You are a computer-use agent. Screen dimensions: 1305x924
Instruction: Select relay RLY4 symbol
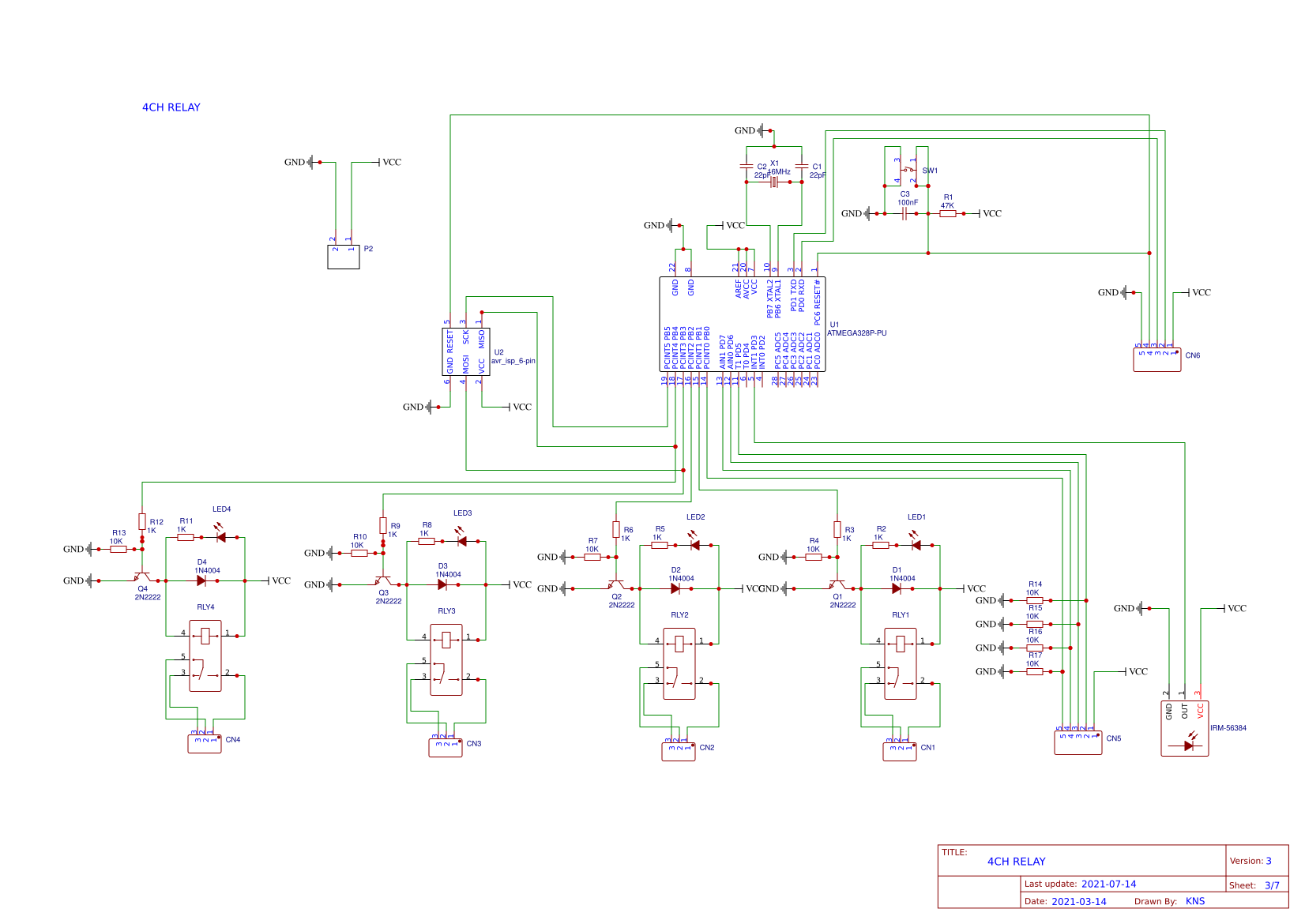205,655
